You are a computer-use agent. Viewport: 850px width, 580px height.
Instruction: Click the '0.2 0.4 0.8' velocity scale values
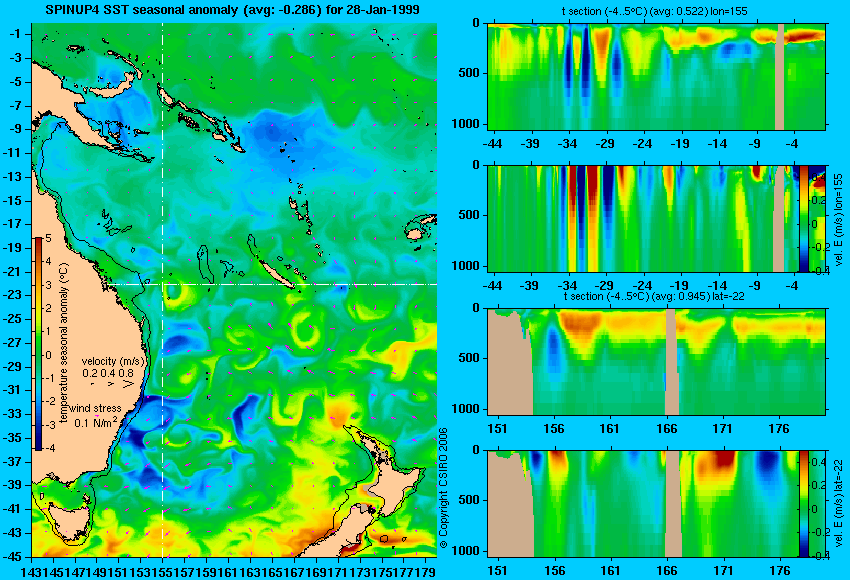coord(108,373)
